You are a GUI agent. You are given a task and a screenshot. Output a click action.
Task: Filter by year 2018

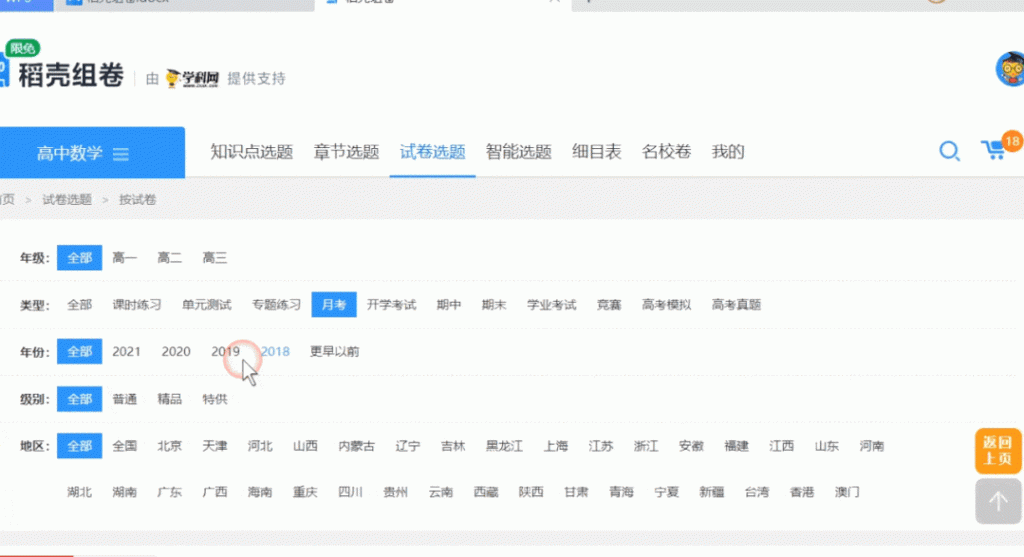pos(275,351)
